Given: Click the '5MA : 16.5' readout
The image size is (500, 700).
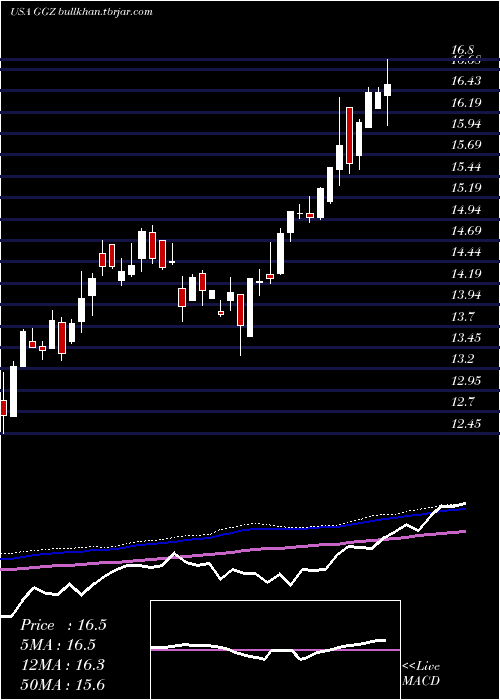Looking at the screenshot, I should pos(58,645).
